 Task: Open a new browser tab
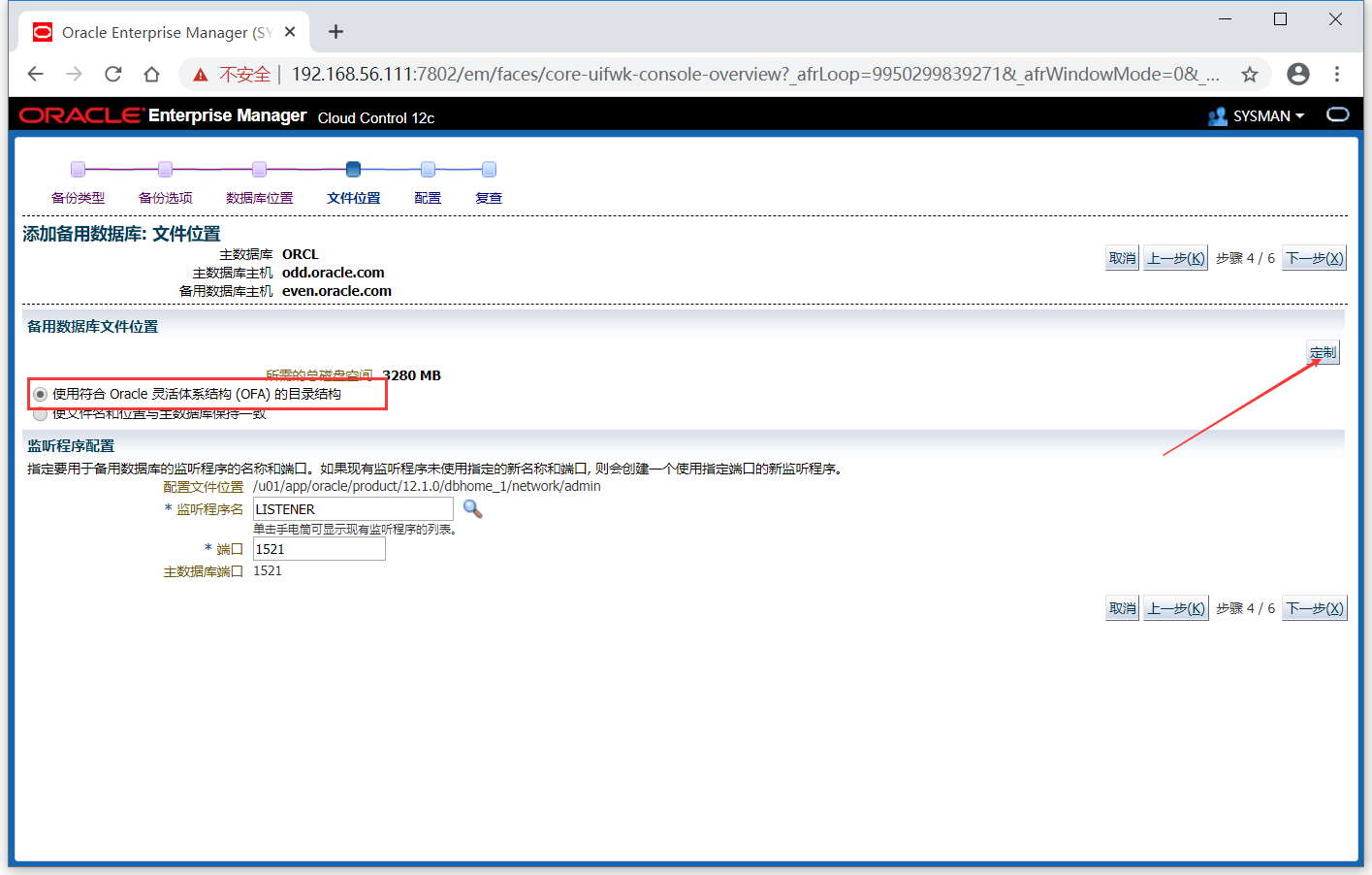335,32
